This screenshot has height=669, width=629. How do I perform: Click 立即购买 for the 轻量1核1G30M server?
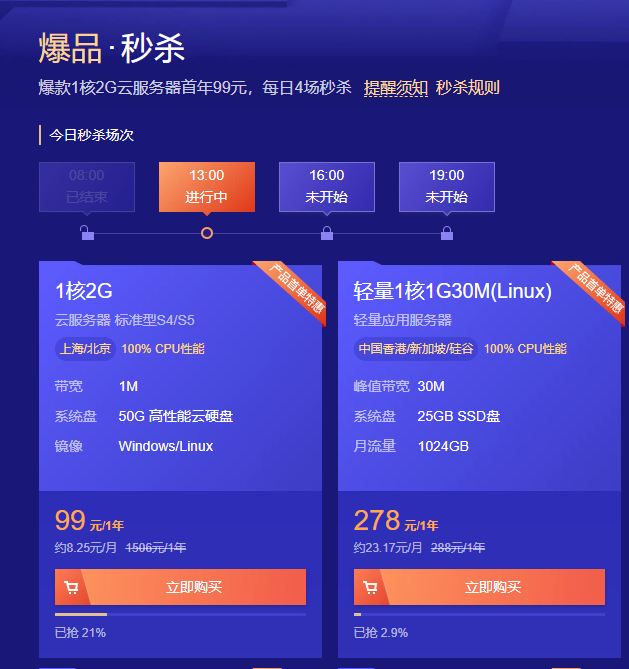(x=479, y=587)
